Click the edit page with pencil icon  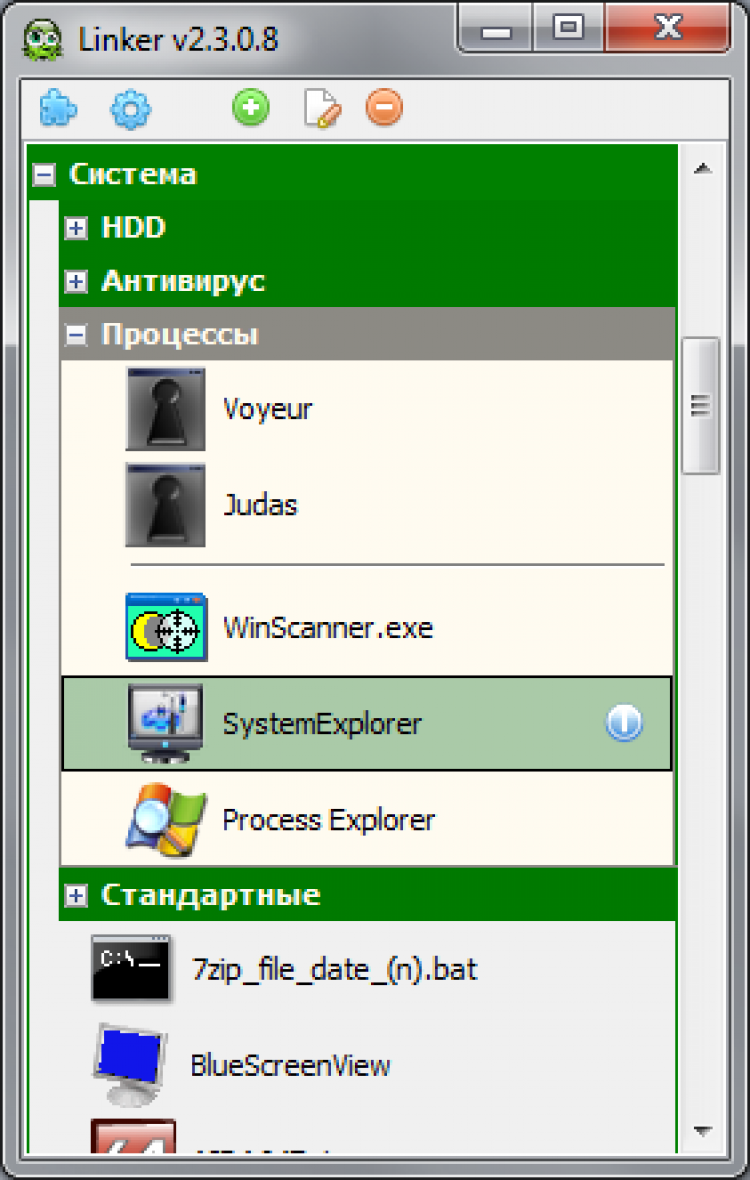point(322,109)
